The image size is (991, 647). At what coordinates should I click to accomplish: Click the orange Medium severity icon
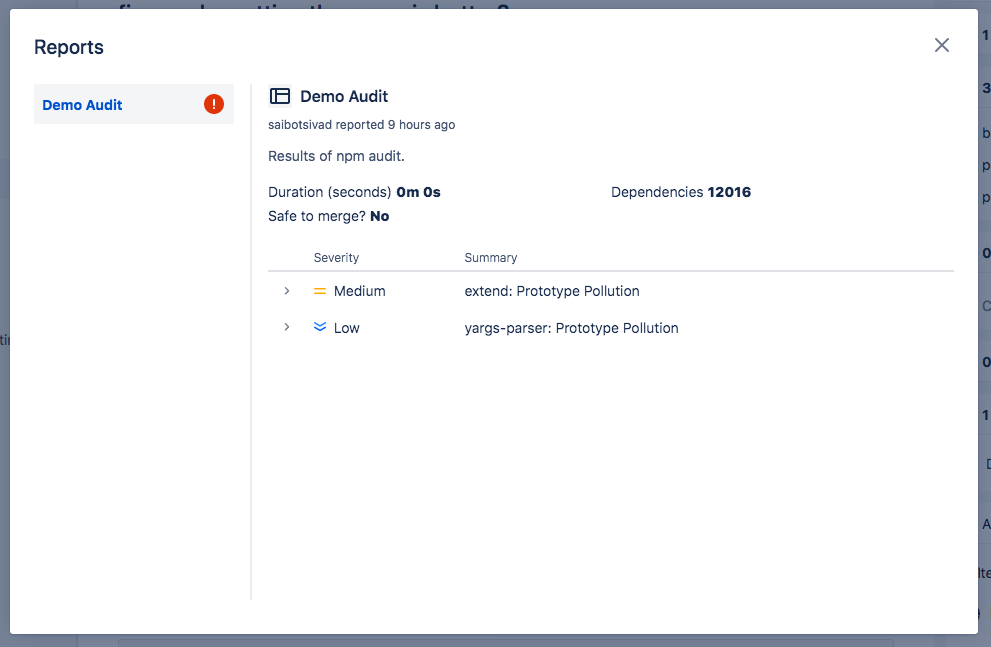[x=320, y=291]
